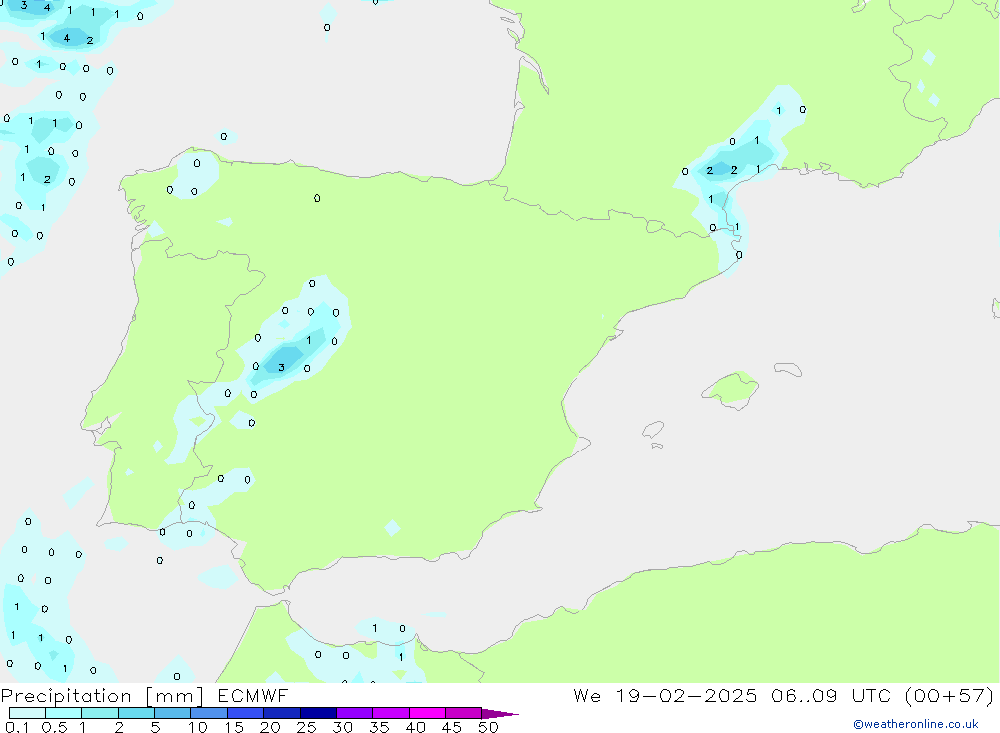Pick the 15–20 mm legend color swatch

pyautogui.click(x=245, y=713)
